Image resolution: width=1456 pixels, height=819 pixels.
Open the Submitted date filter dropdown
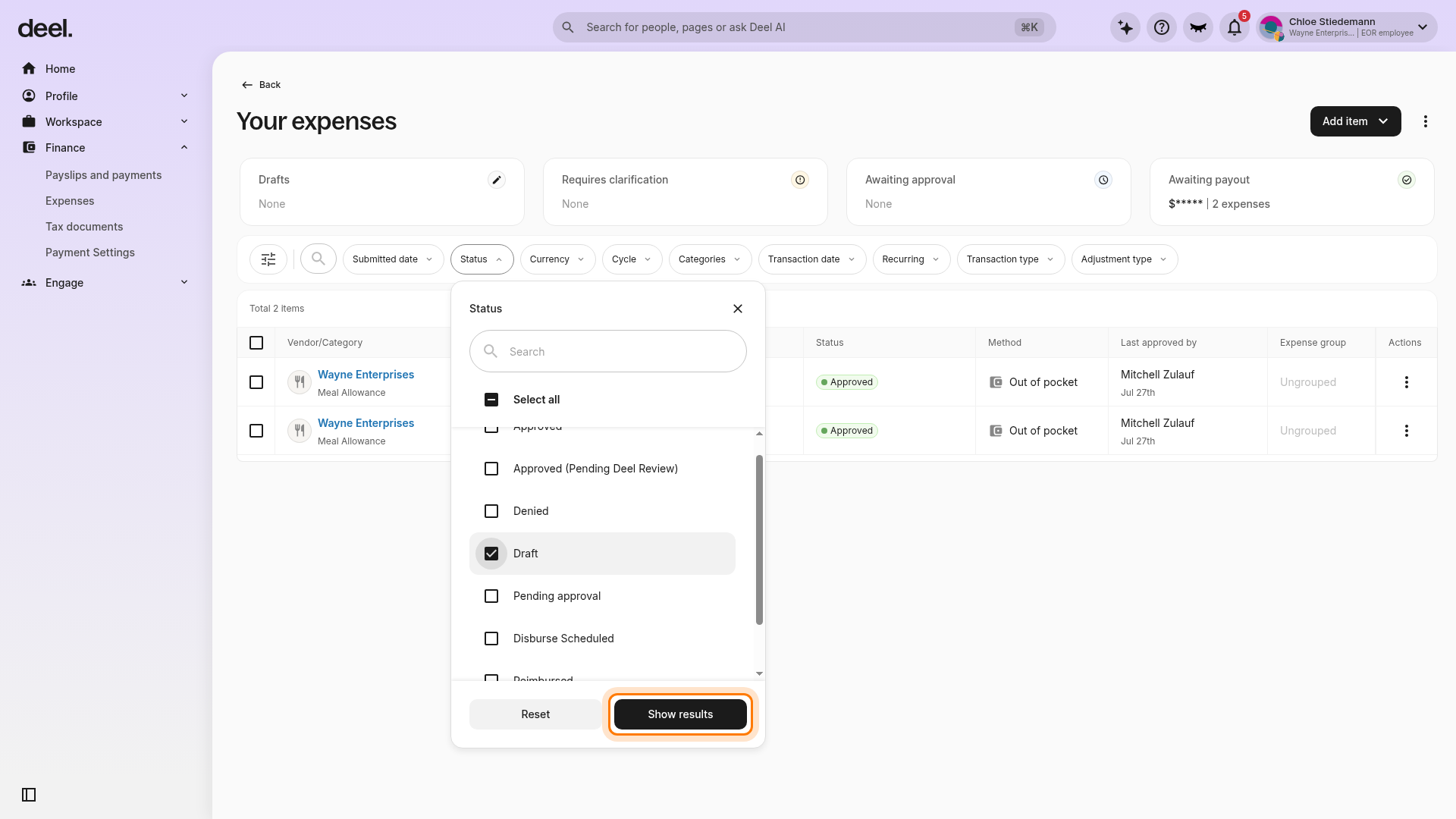(393, 259)
